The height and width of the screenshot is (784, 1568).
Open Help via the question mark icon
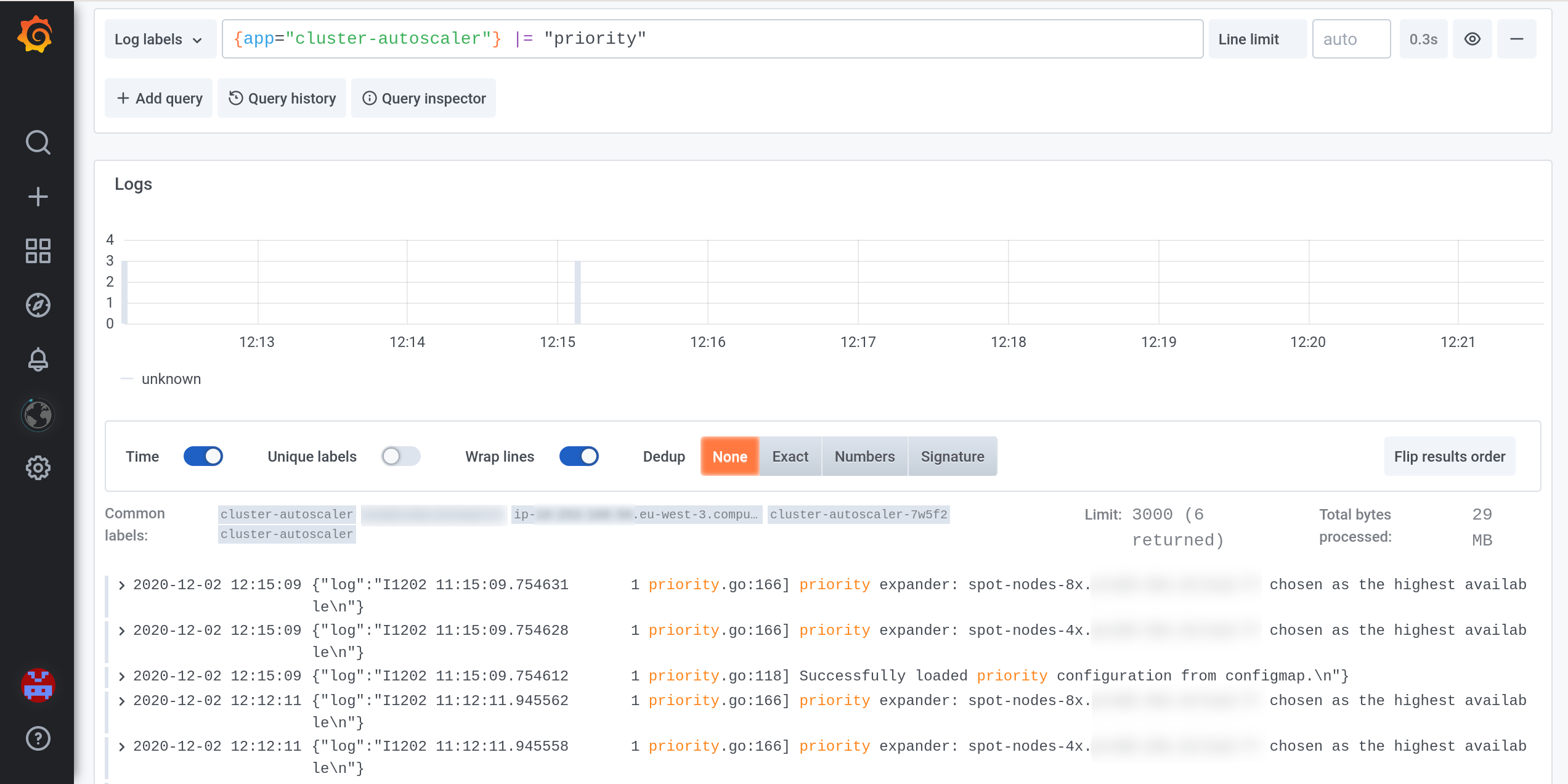pyautogui.click(x=38, y=738)
